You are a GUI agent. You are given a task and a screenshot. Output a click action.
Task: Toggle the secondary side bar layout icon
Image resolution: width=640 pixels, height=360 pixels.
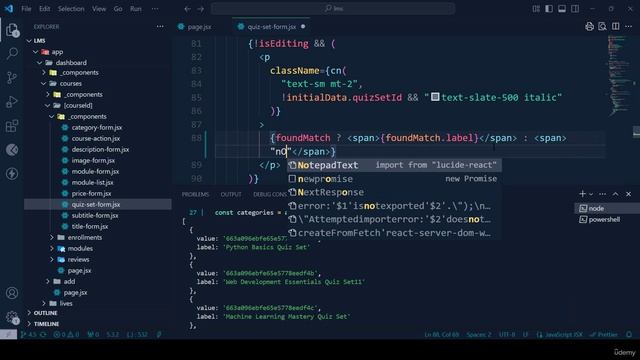coord(575,9)
